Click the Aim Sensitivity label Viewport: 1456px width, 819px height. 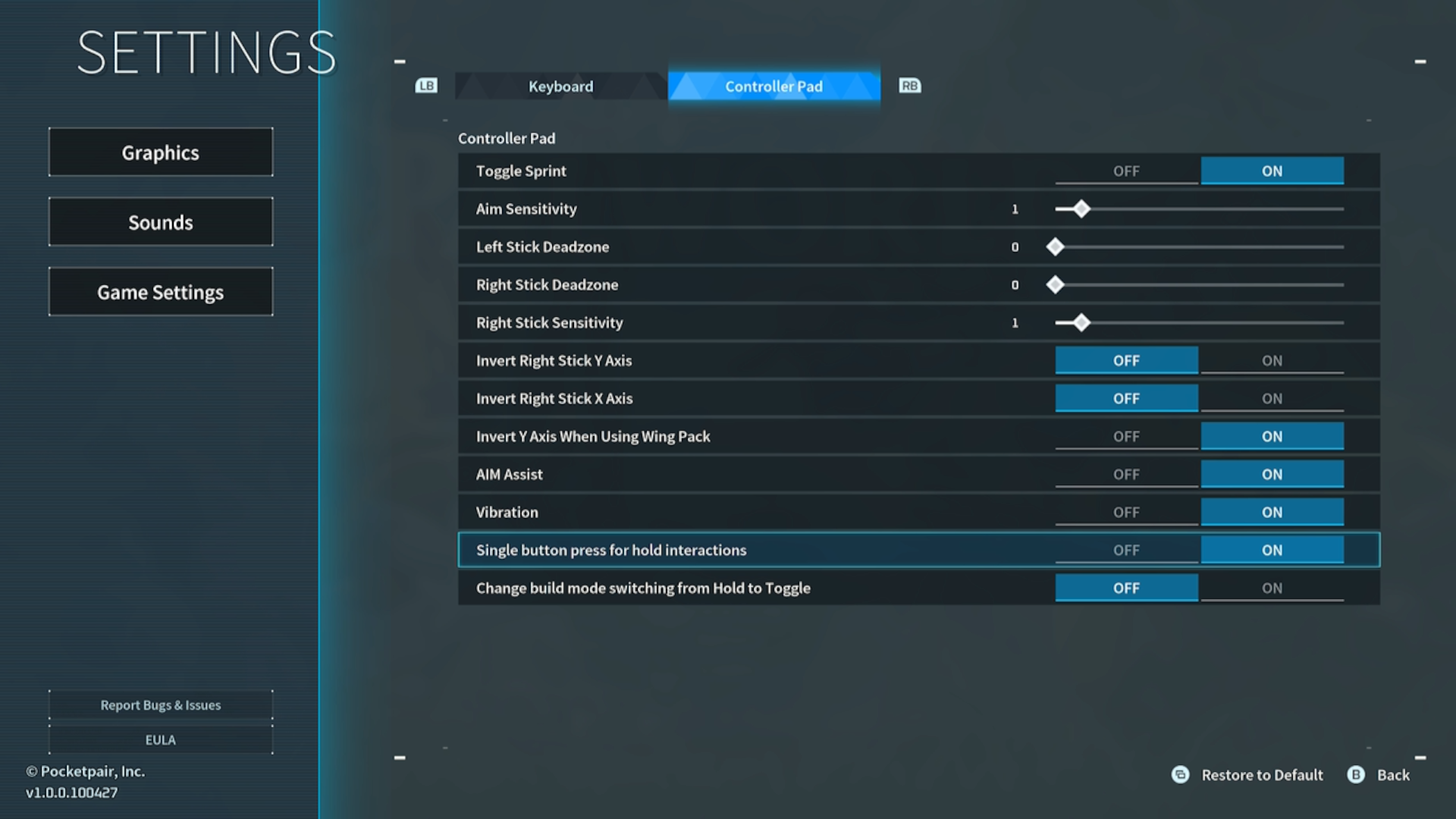coord(526,209)
